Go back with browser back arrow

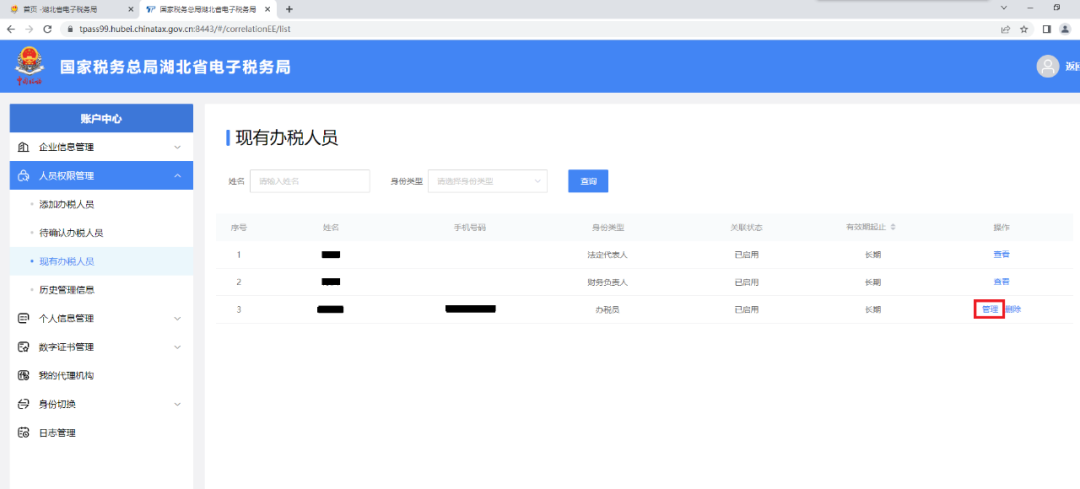click(10, 29)
